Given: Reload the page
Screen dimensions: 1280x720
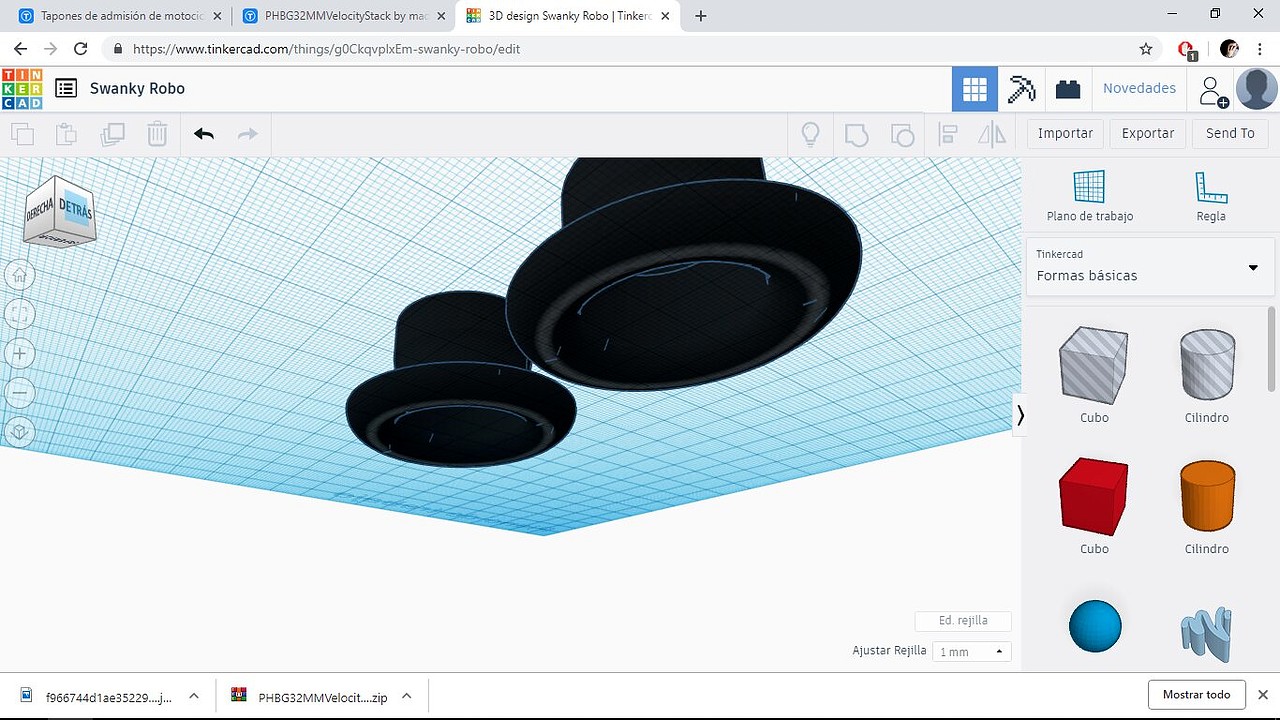Looking at the screenshot, I should [x=81, y=48].
